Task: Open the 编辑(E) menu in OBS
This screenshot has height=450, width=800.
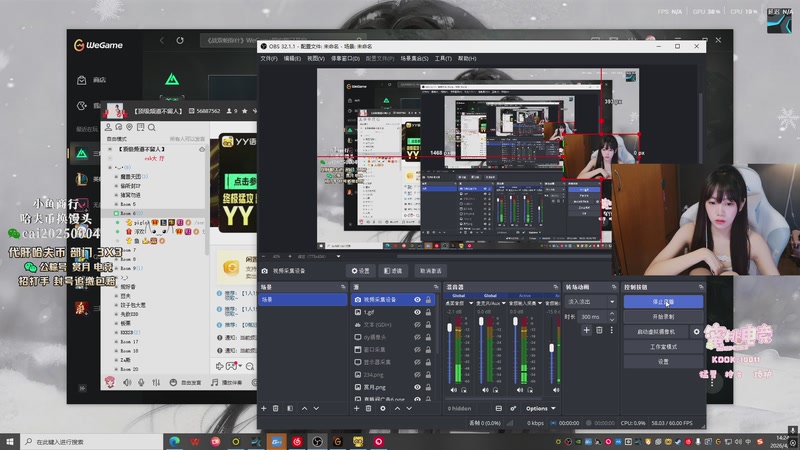Action: tap(292, 58)
